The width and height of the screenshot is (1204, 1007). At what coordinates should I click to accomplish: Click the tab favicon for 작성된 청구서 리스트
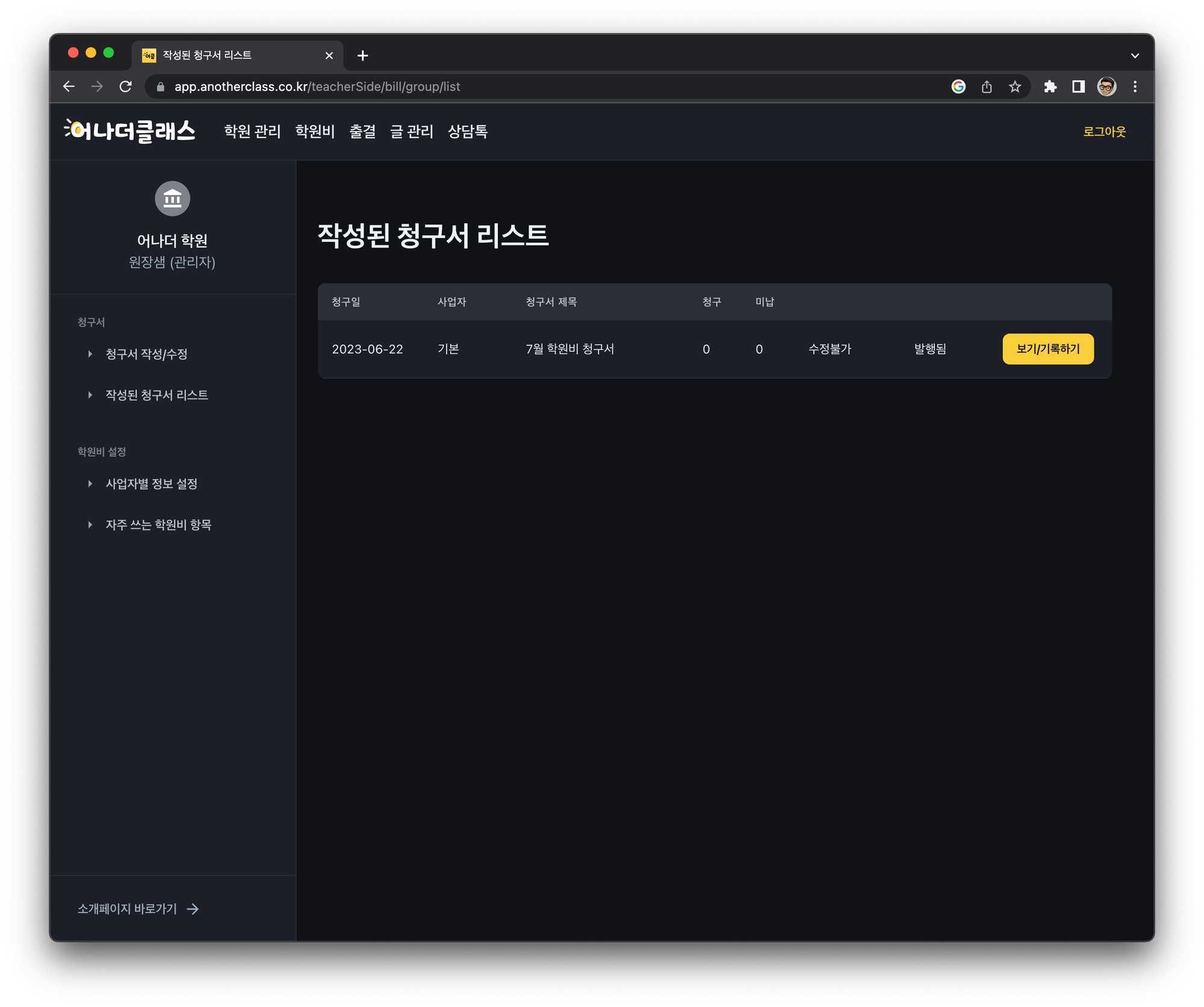pyautogui.click(x=149, y=55)
